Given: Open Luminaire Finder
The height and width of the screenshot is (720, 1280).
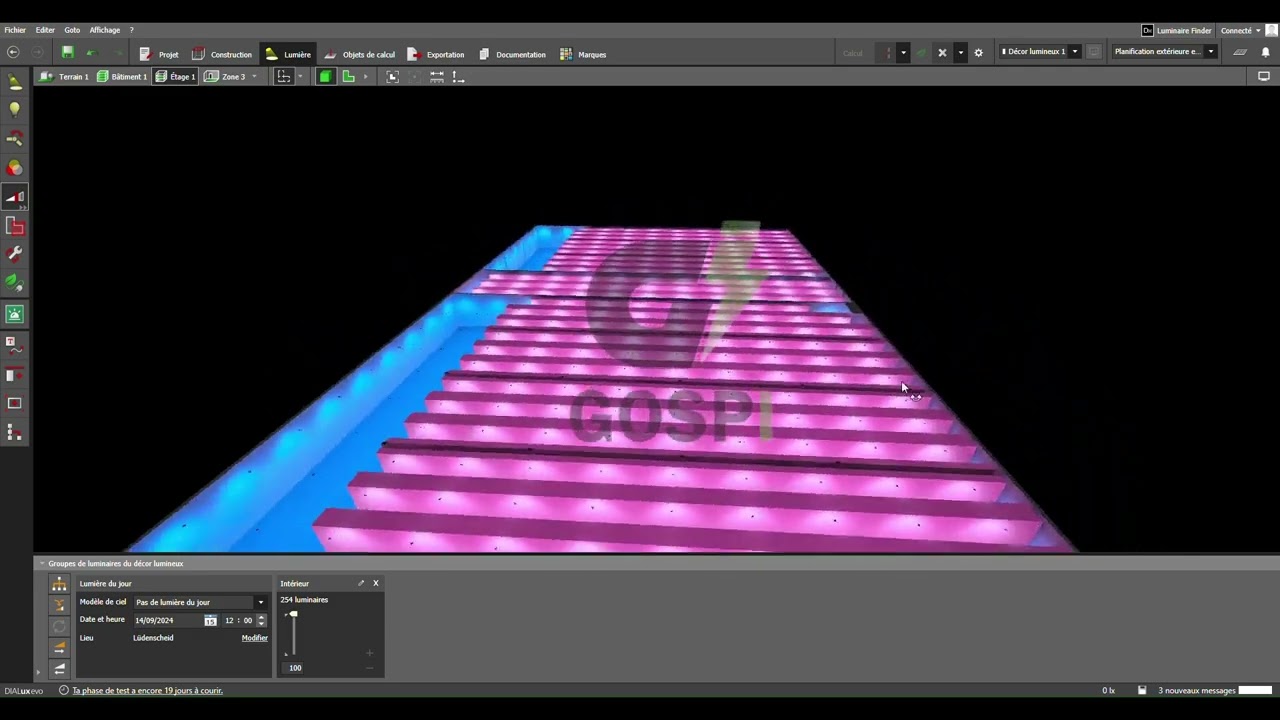Looking at the screenshot, I should 1177,30.
